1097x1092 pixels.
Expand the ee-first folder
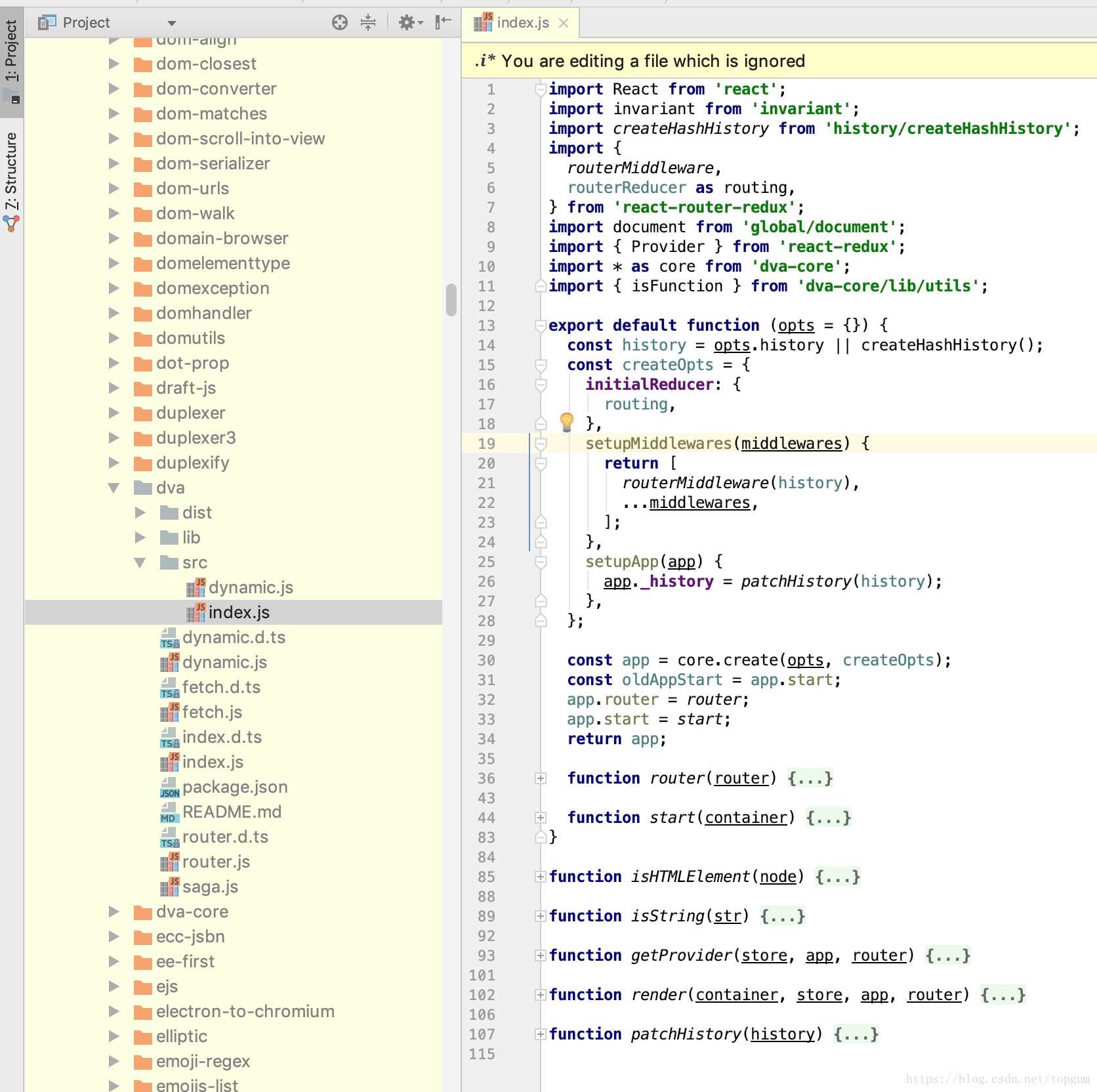[x=114, y=961]
